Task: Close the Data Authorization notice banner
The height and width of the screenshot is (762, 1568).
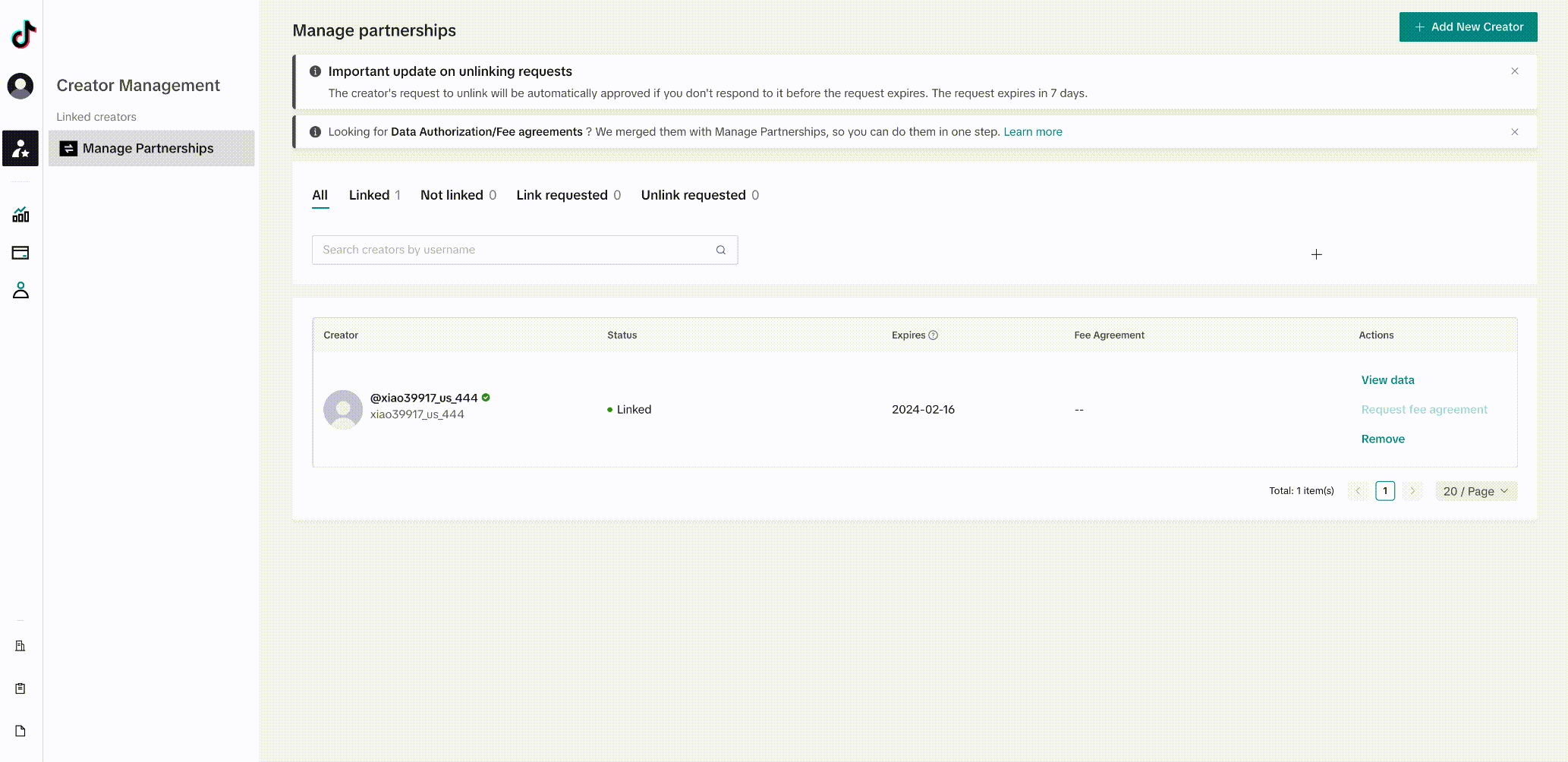Action: click(x=1514, y=132)
